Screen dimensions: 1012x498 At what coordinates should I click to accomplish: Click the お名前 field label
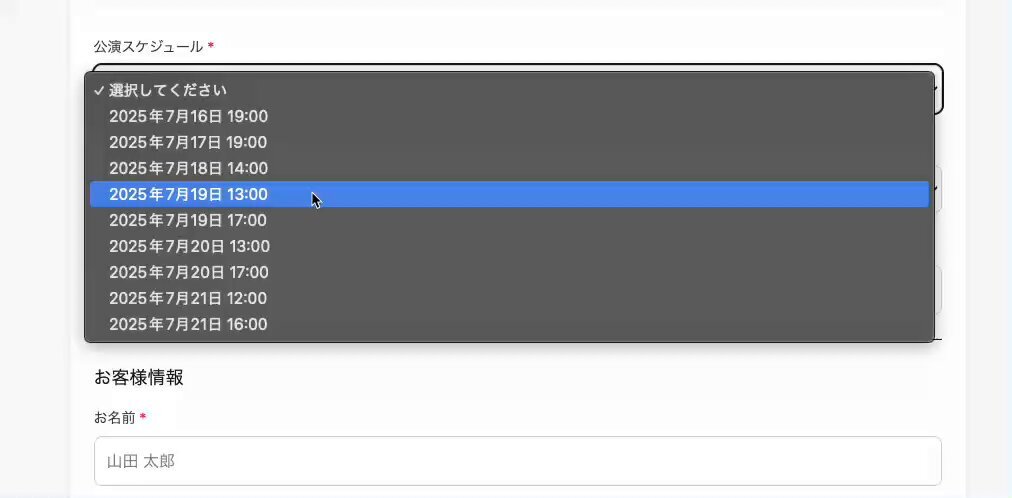pos(115,418)
